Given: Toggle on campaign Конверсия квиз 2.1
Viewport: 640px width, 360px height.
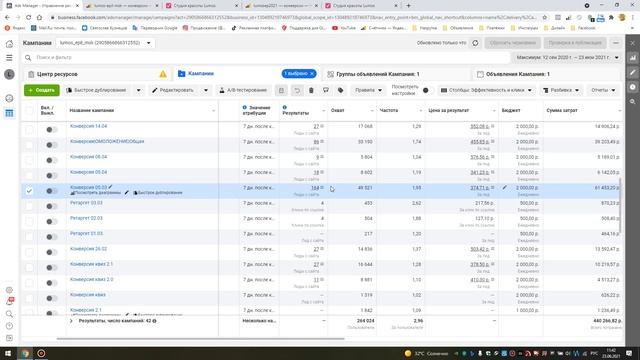Looking at the screenshot, I should pyautogui.click(x=51, y=268).
